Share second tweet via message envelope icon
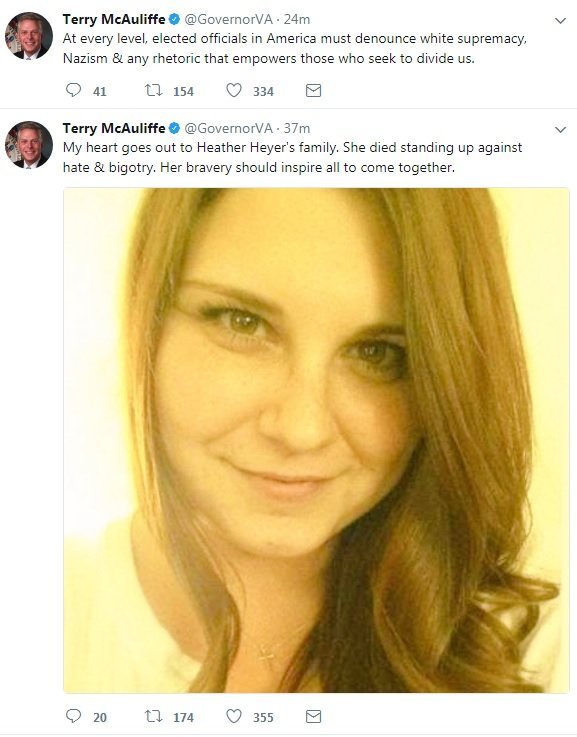This screenshot has width=577, height=737. (313, 716)
